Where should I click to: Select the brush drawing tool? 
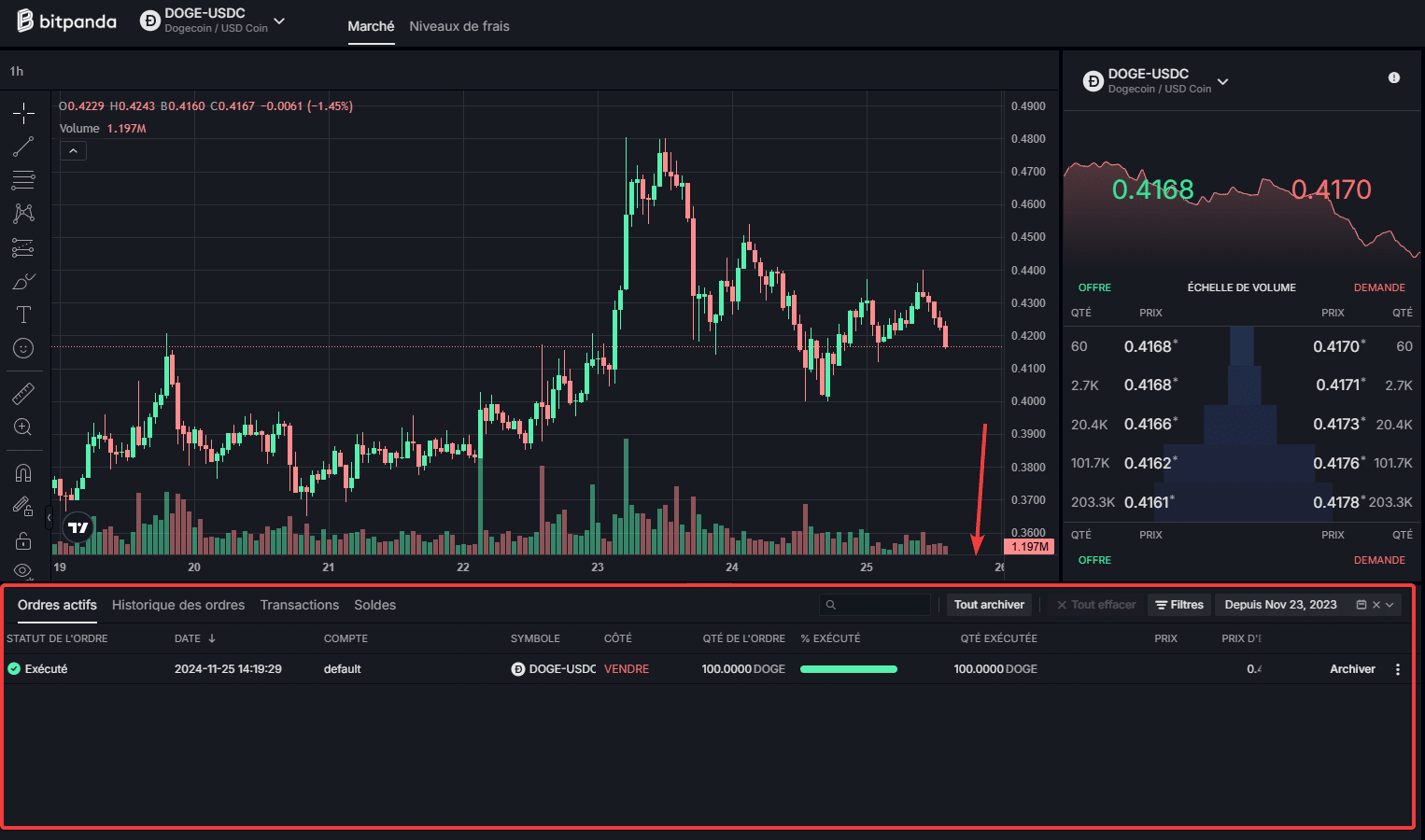point(23,281)
